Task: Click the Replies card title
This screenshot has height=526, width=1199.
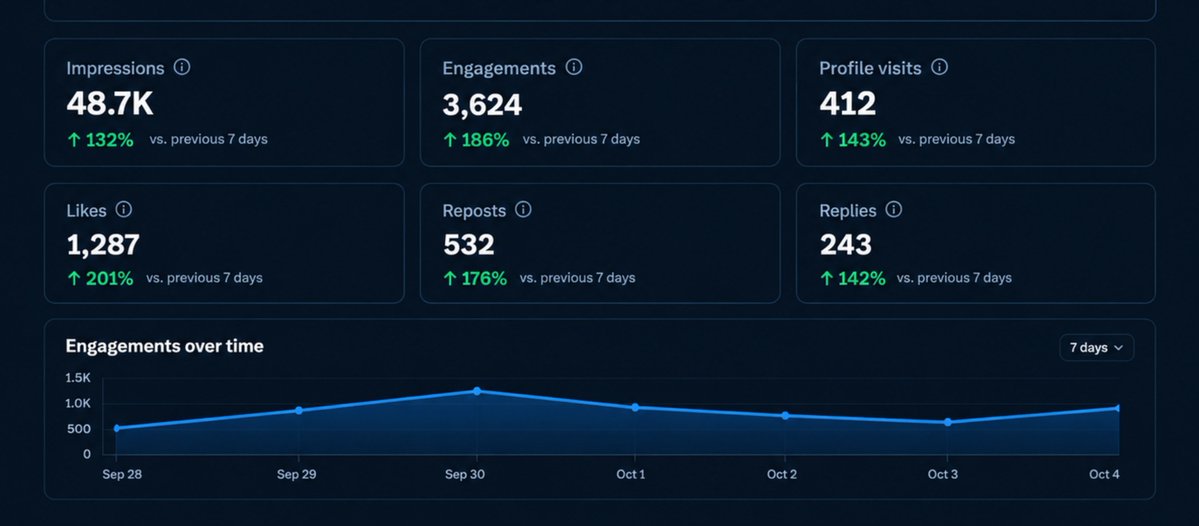Action: pyautogui.click(x=848, y=210)
